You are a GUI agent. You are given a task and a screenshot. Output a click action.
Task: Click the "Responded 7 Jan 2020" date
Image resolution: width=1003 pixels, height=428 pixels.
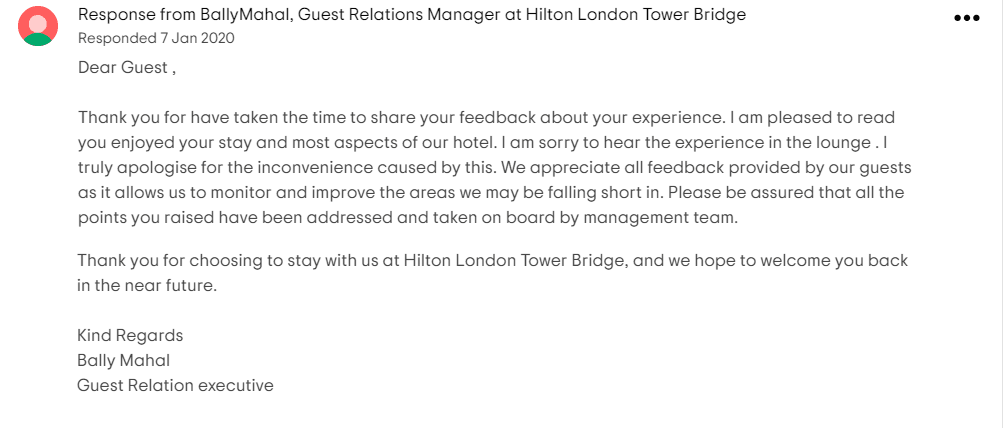coord(156,38)
